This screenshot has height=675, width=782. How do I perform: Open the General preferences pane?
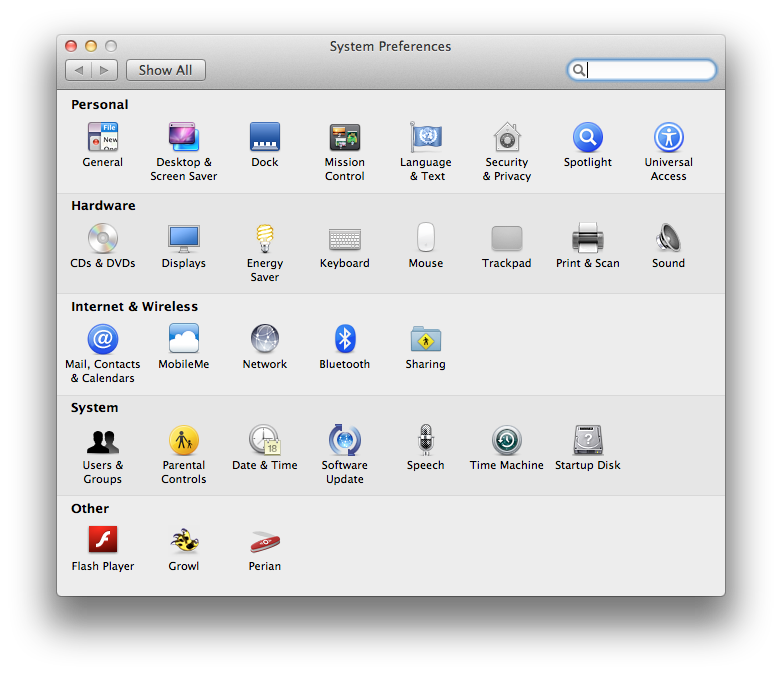(103, 138)
